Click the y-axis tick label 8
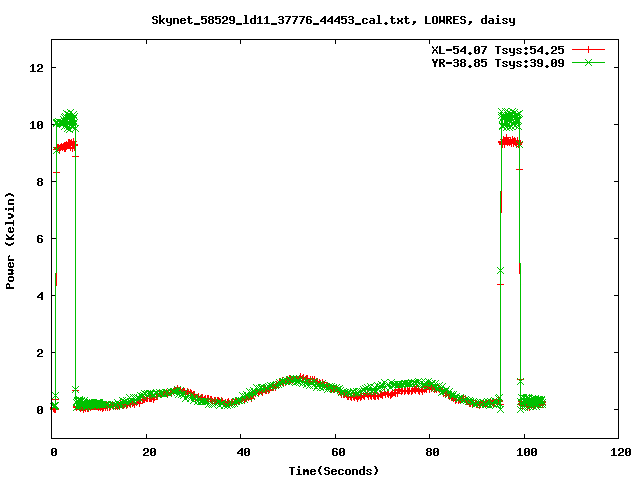Viewport: 640px width, 480px height. pos(40,182)
